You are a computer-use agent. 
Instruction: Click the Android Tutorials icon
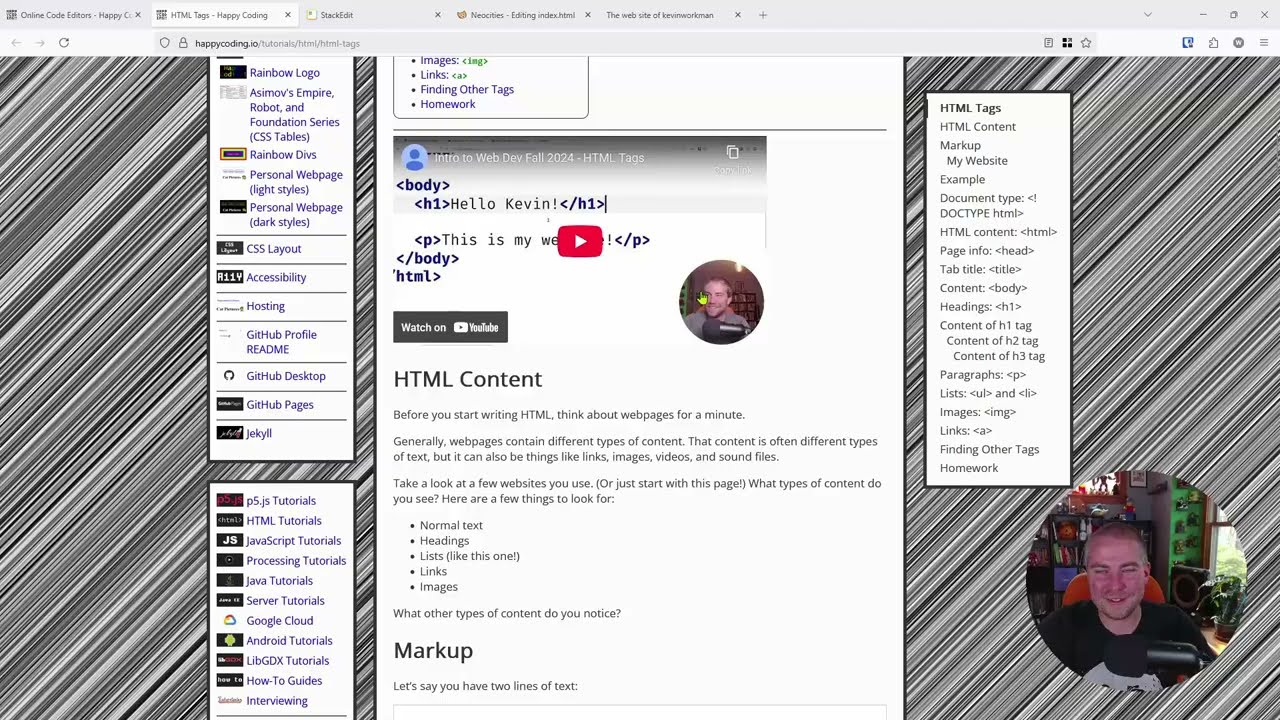coord(230,640)
